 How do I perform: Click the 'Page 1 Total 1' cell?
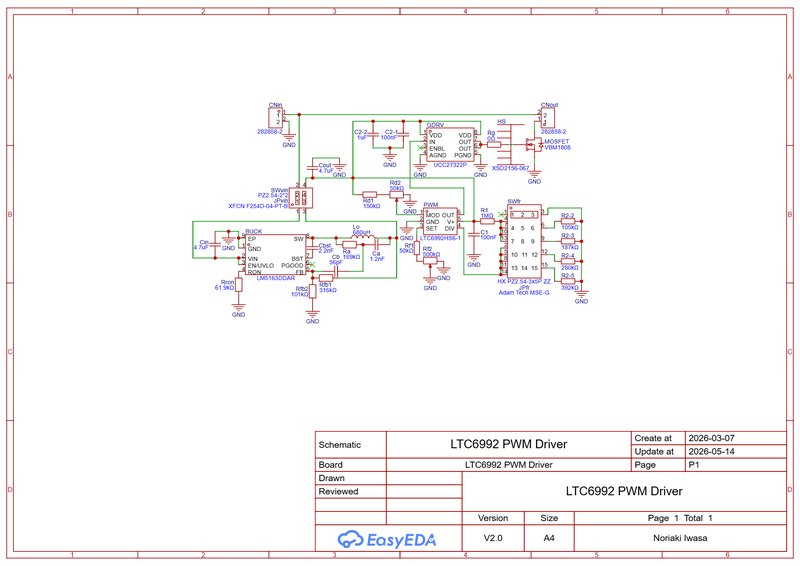pos(680,518)
